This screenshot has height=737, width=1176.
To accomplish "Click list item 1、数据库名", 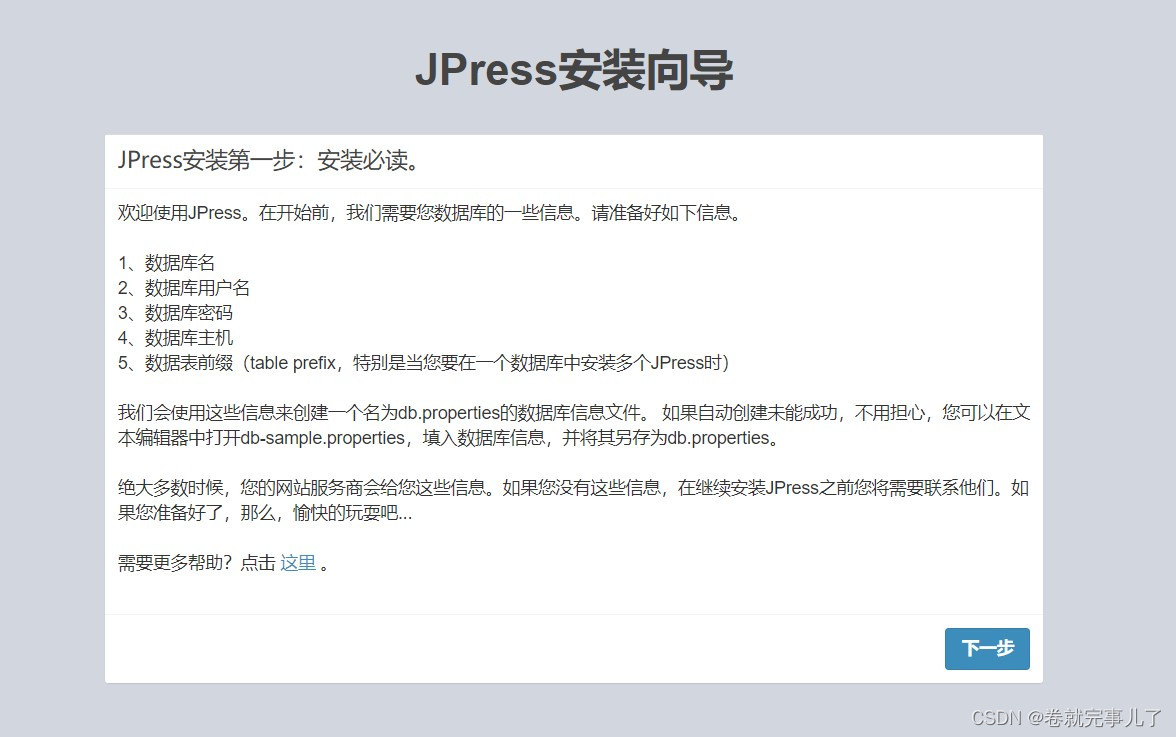I will (166, 263).
